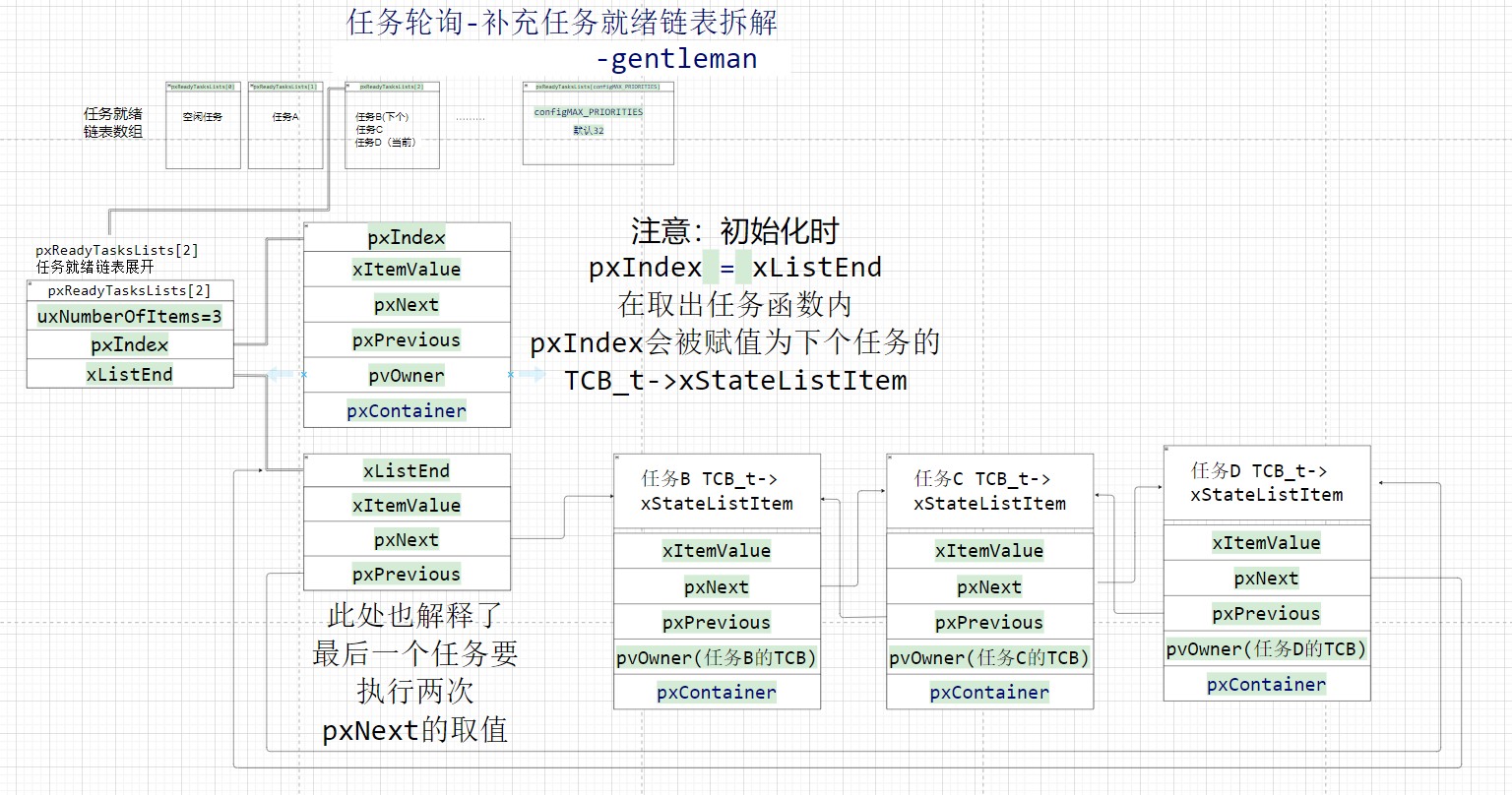Select the pxIndex box title
This screenshot has height=795, width=1512.
(x=407, y=237)
